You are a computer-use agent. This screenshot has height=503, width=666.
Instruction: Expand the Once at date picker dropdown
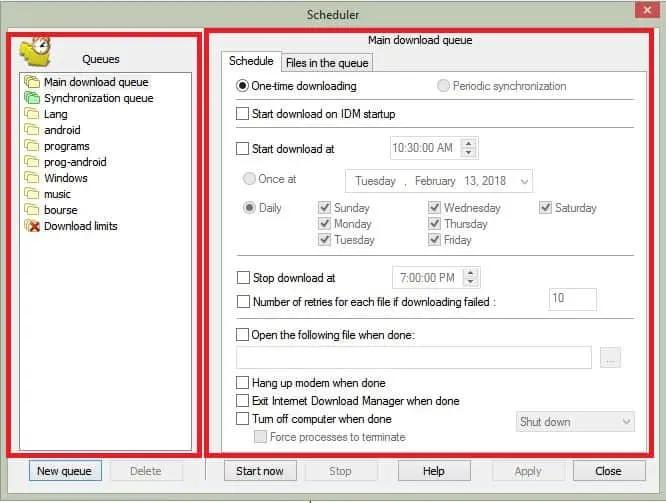pos(522,181)
